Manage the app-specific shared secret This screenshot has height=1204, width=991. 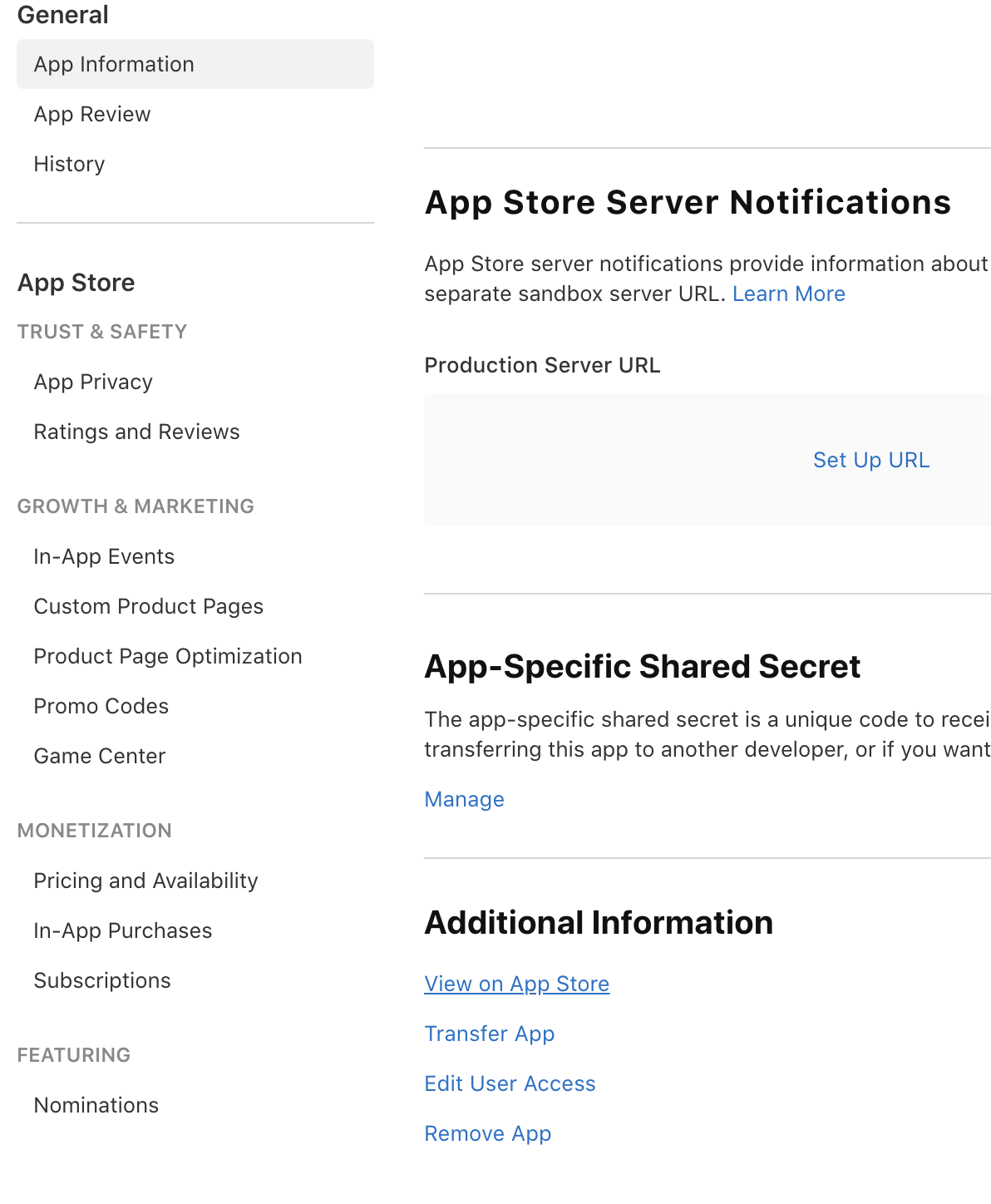tap(464, 799)
